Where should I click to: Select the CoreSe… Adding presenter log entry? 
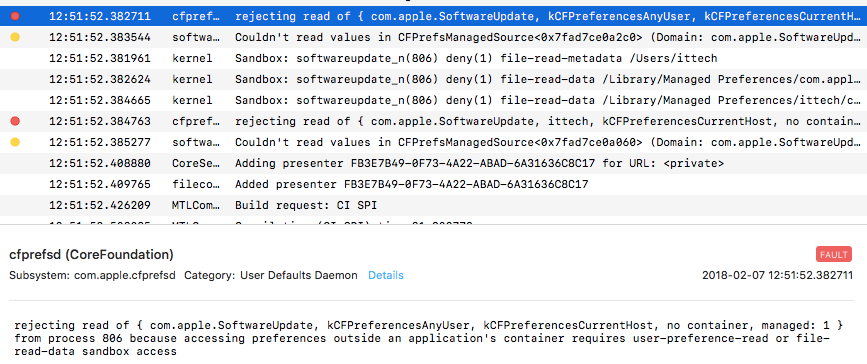(434, 163)
